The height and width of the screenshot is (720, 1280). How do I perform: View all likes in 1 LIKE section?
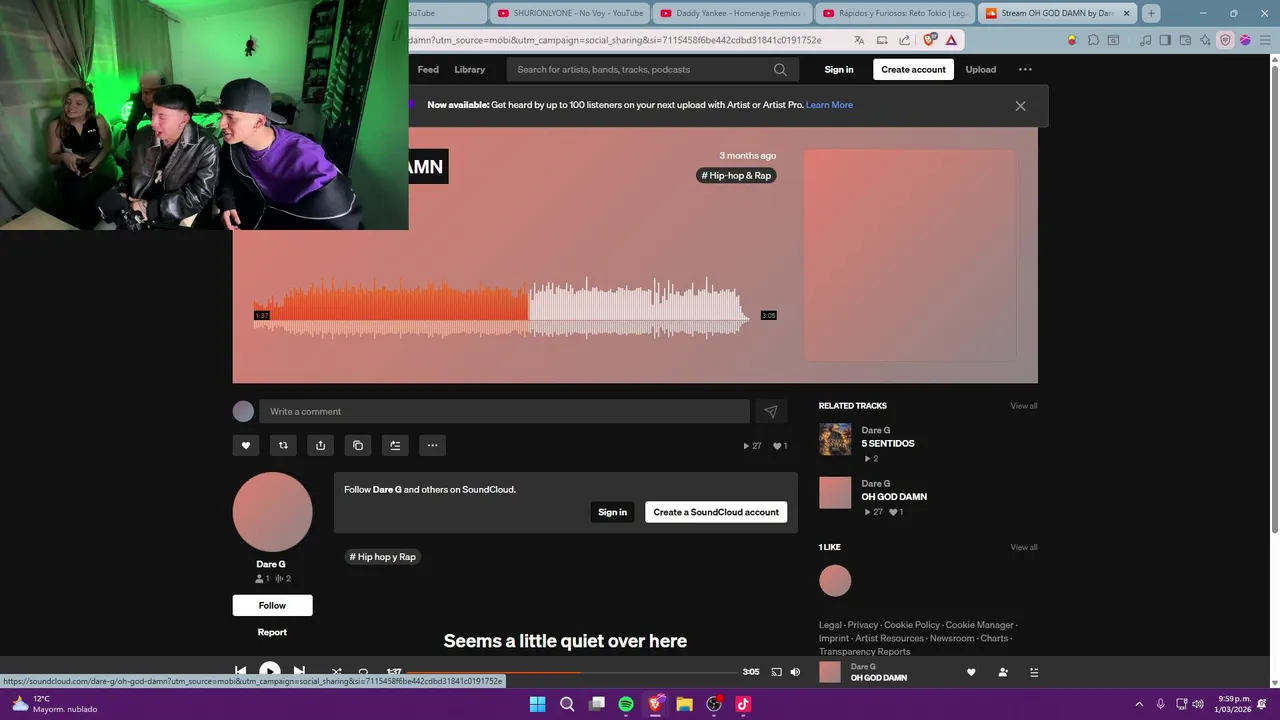[1024, 547]
